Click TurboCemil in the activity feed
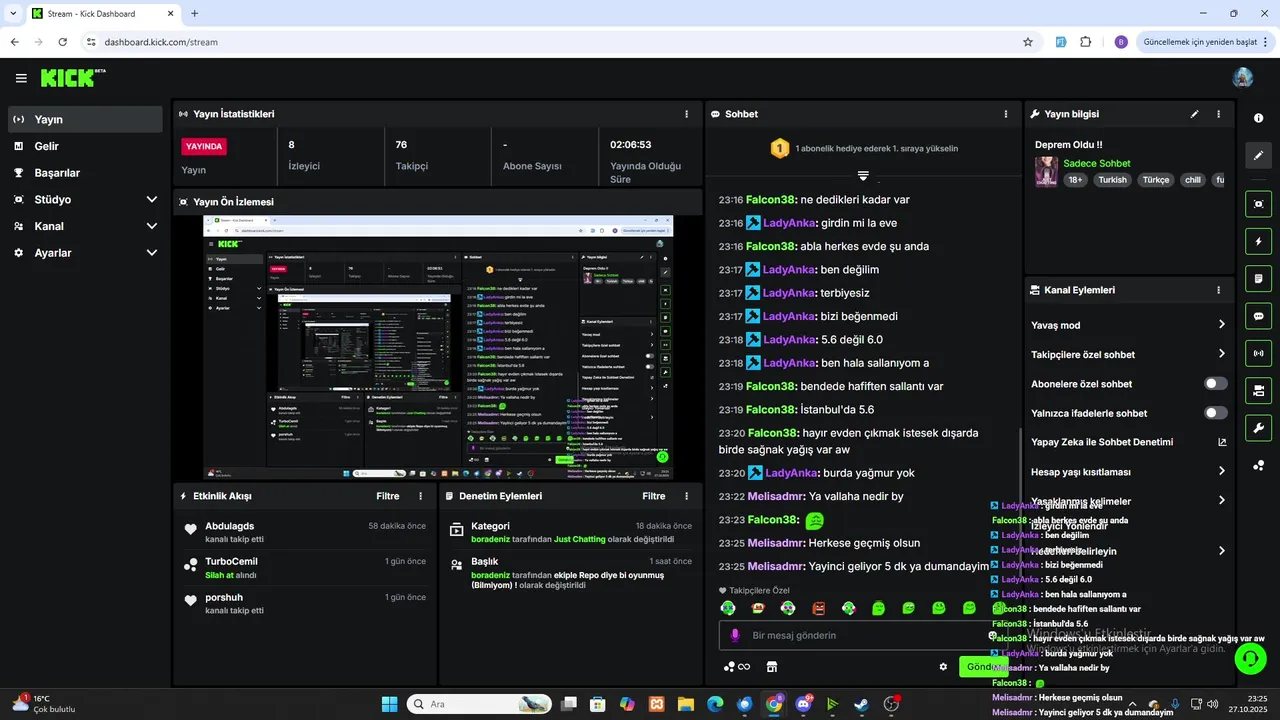Viewport: 1280px width, 720px height. (231, 561)
